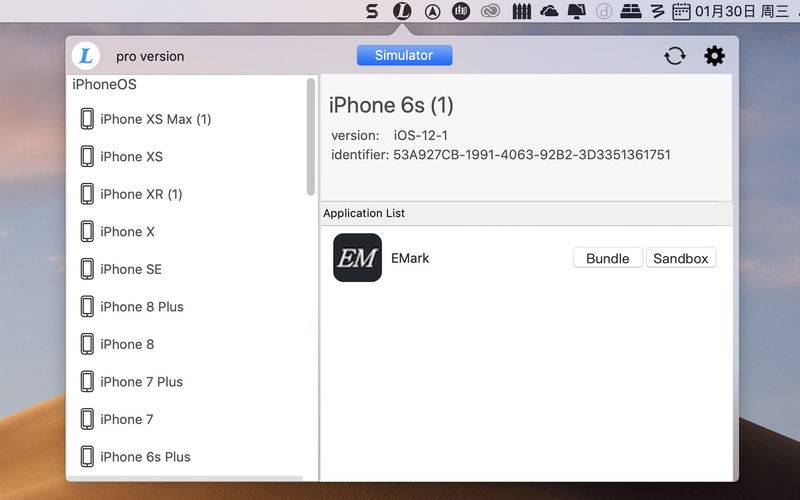Click phone icon beside iPhone 8
This screenshot has height=500, width=800.
(87, 344)
